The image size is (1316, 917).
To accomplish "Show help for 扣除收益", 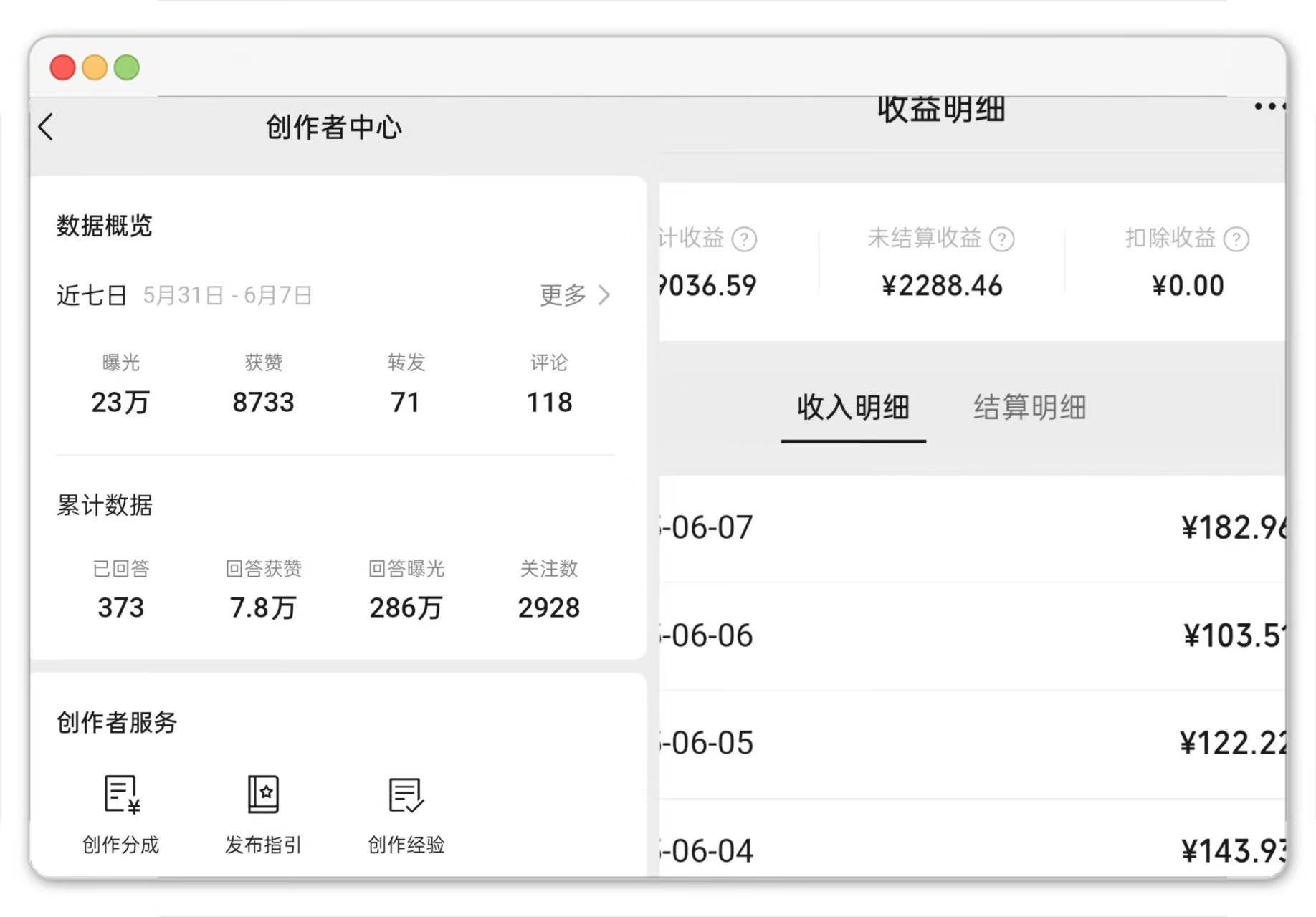I will [x=1236, y=239].
